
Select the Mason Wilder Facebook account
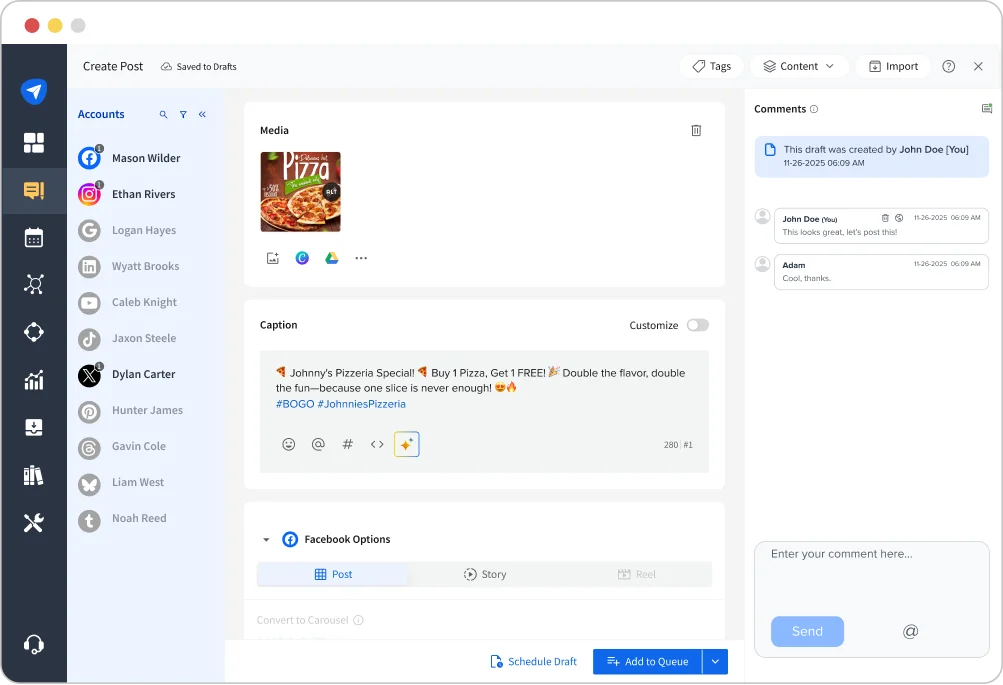(x=129, y=158)
